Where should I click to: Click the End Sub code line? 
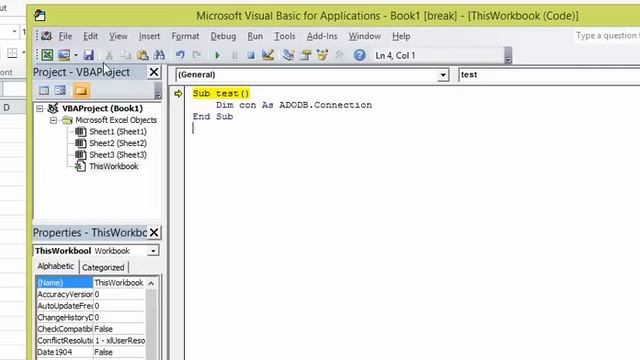pos(213,117)
